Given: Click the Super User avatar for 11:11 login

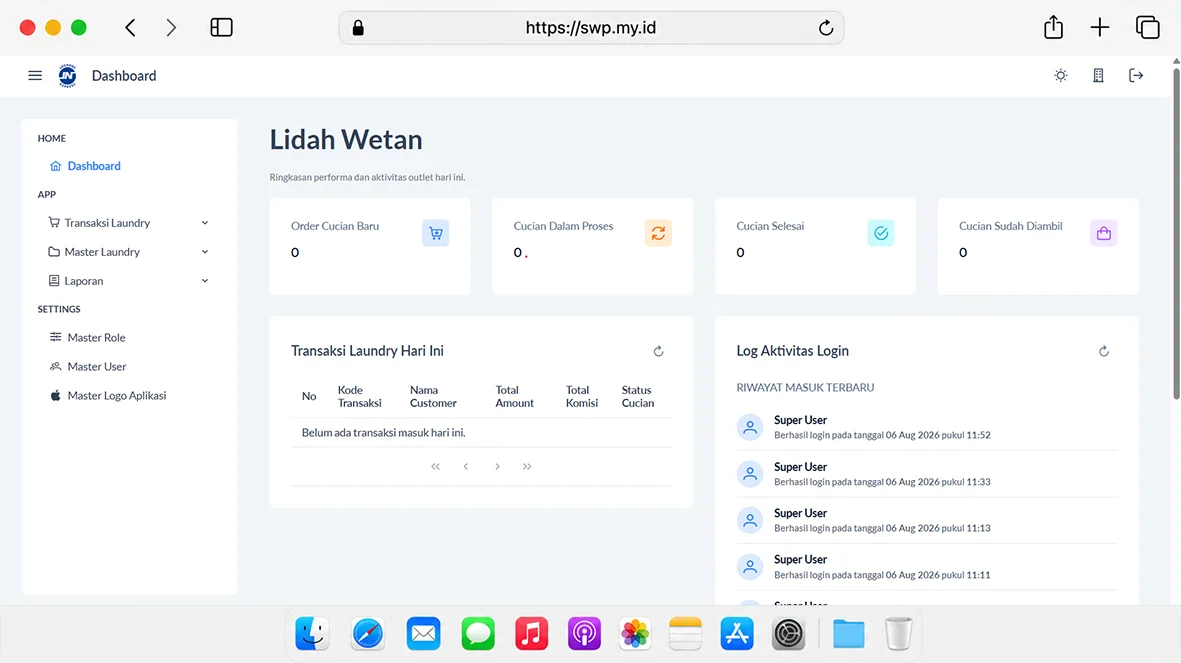Looking at the screenshot, I should click(x=749, y=567).
